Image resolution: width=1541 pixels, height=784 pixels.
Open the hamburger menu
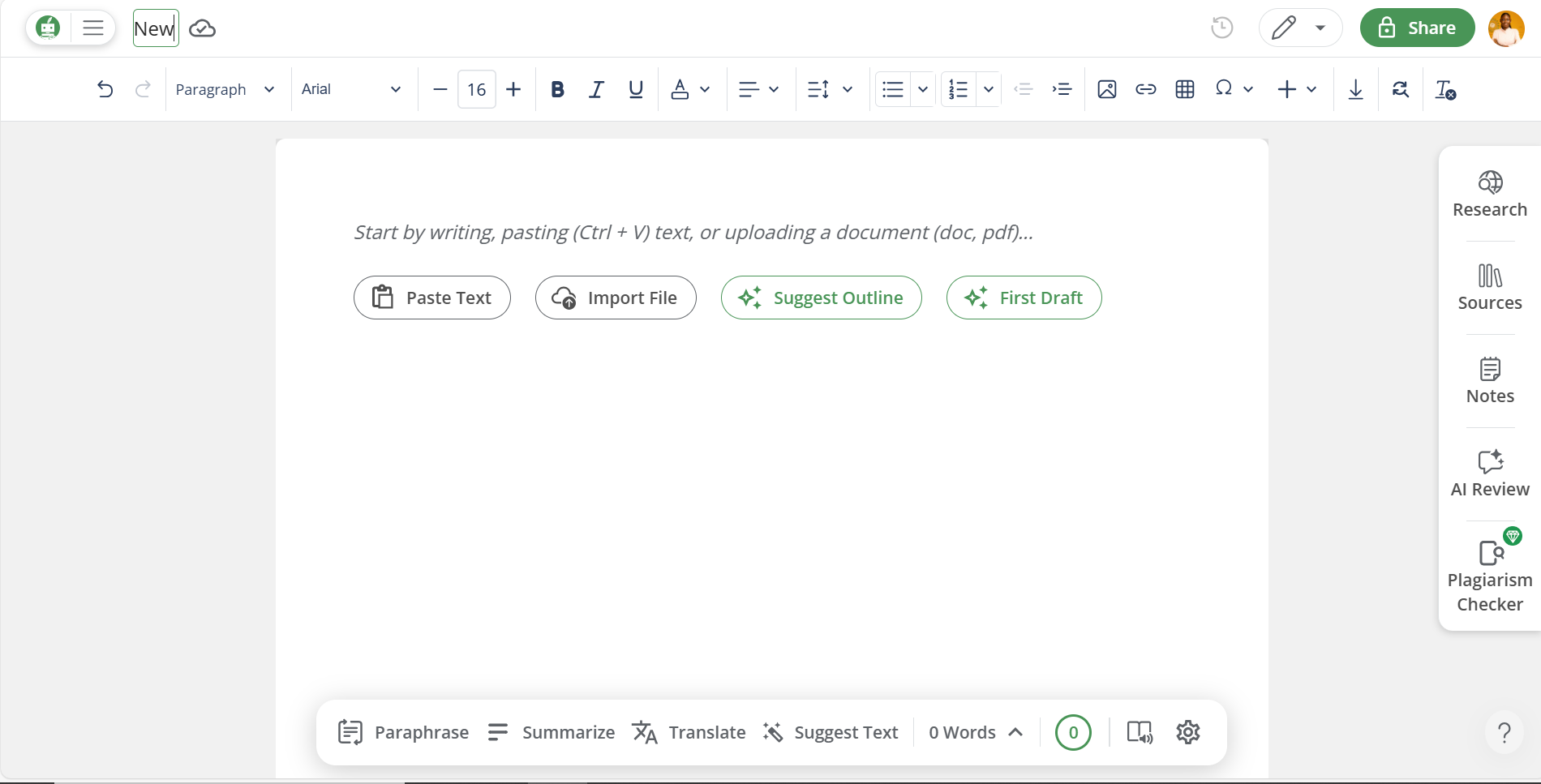tap(93, 28)
